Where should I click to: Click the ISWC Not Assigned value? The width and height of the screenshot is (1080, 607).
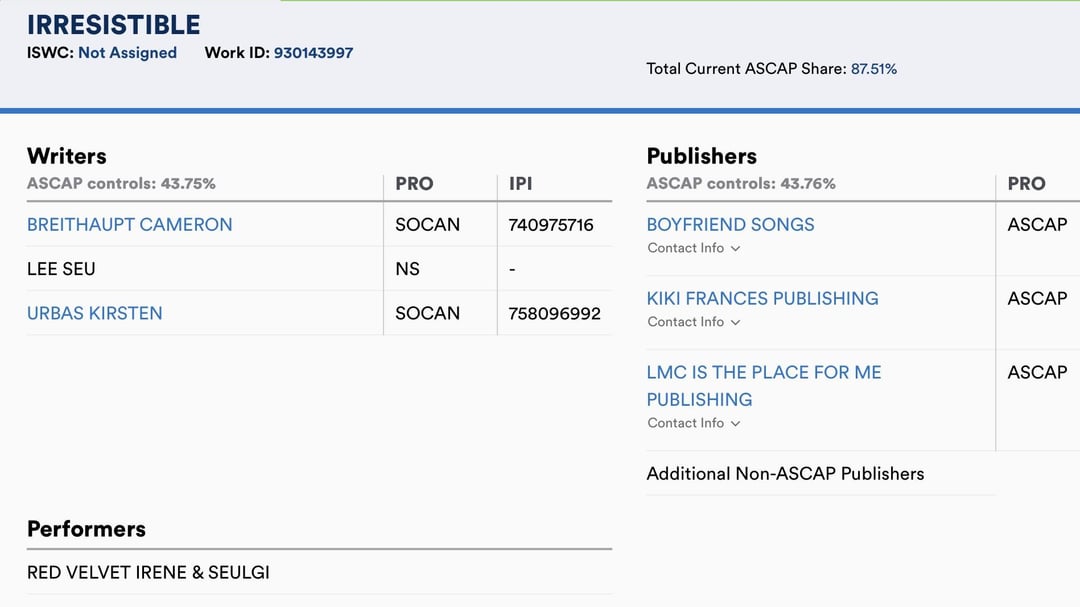(x=127, y=53)
